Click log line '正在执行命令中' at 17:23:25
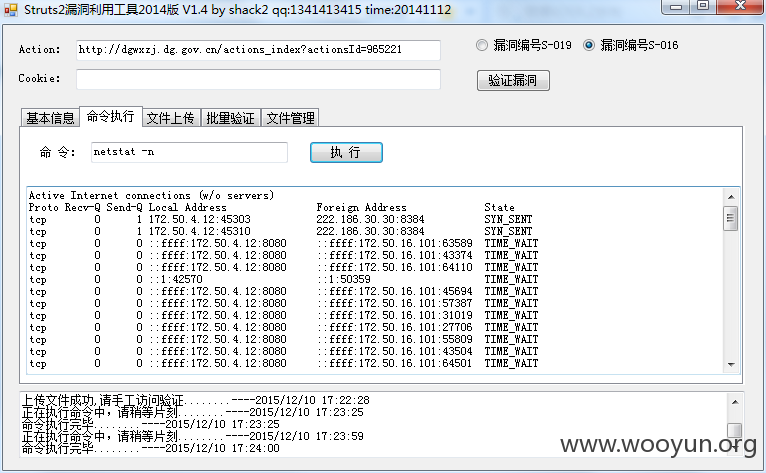766x473 pixels. pos(193,412)
